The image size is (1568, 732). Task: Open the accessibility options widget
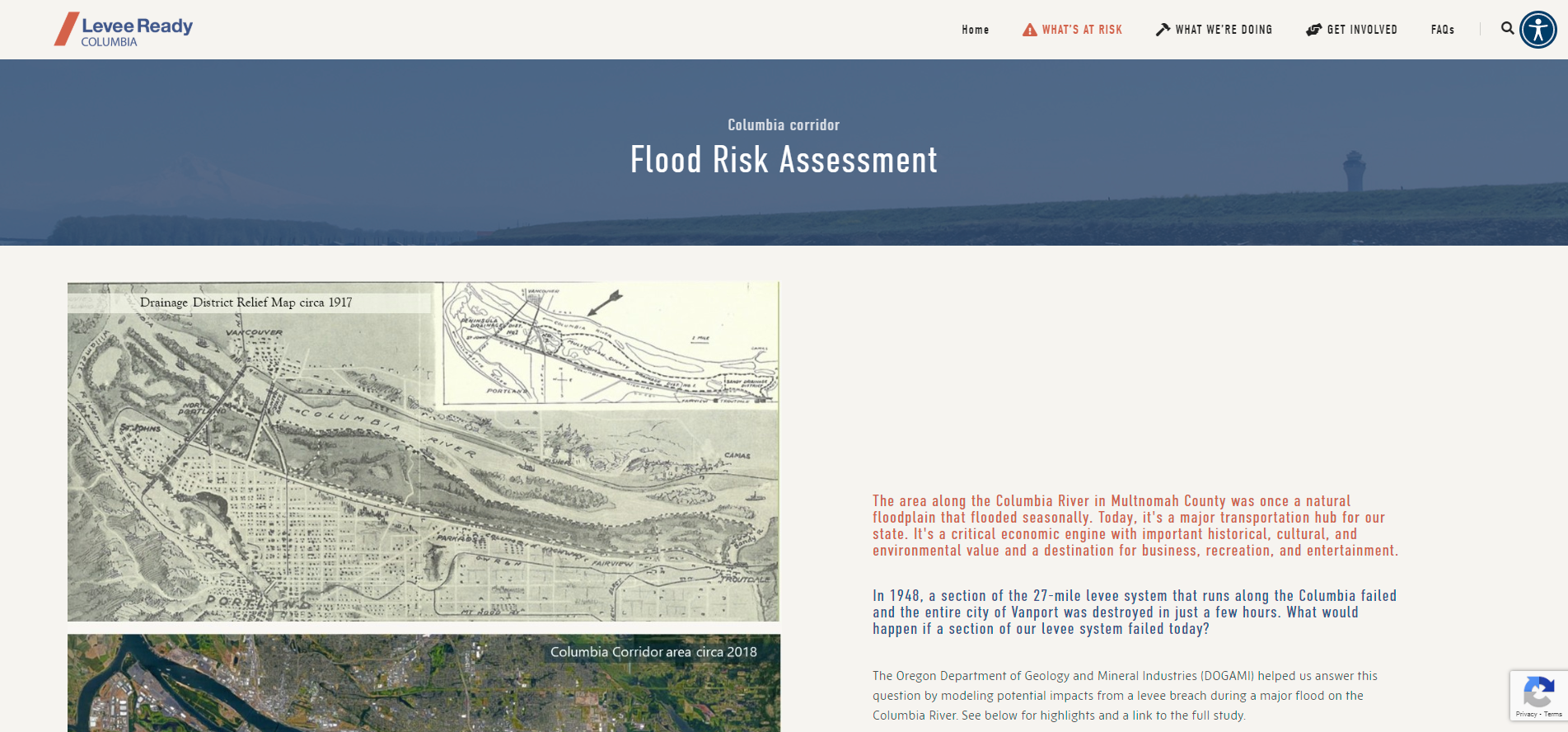(1538, 30)
